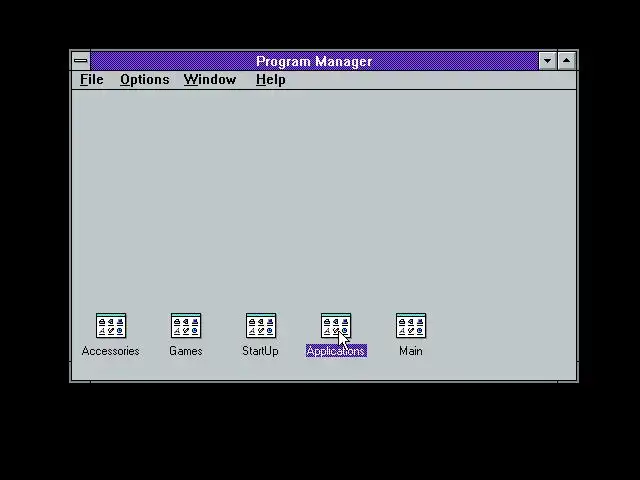Select the Games program group icon
This screenshot has height=480, width=640.
(186, 326)
